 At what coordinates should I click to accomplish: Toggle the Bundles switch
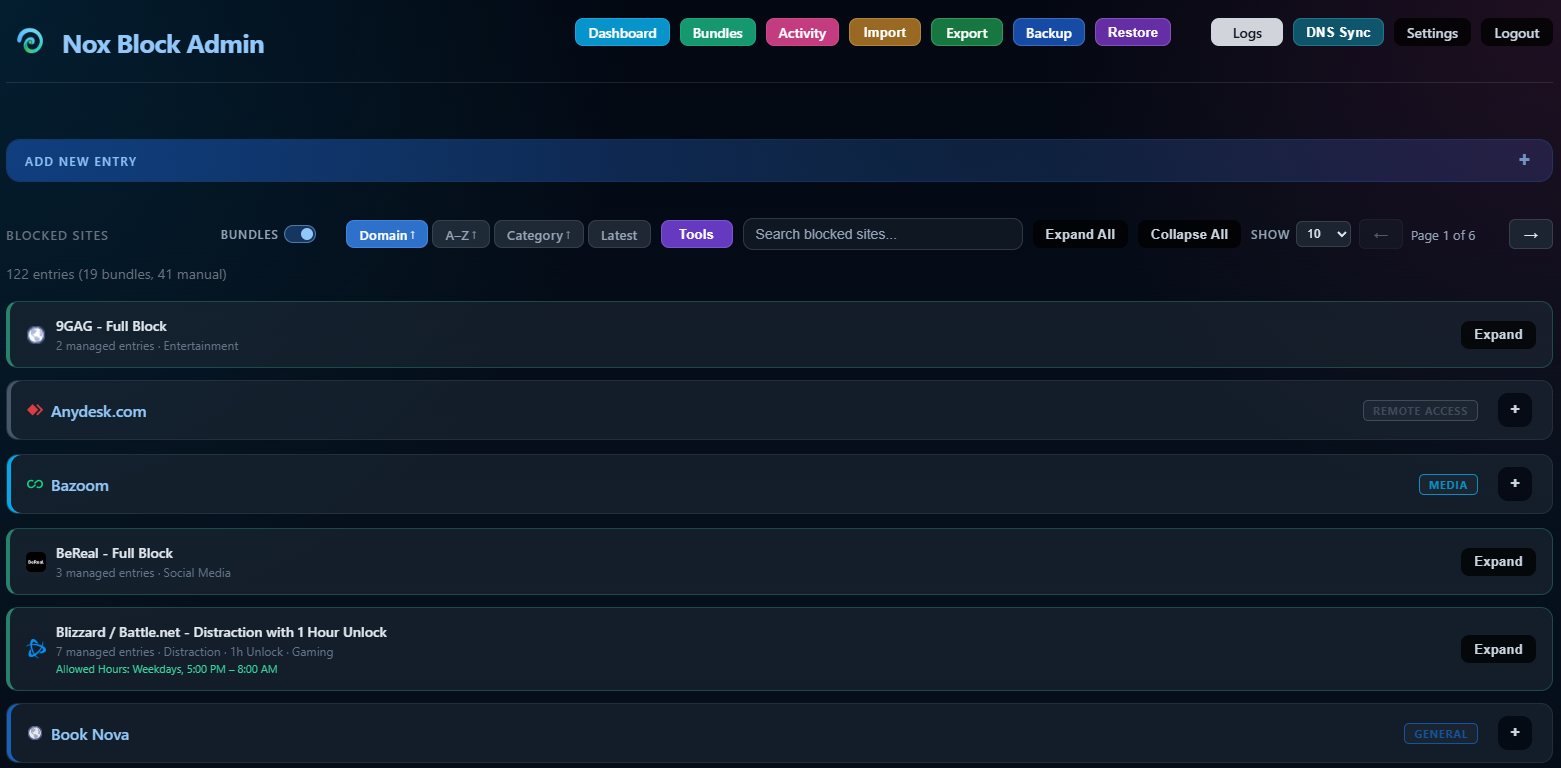(x=300, y=234)
